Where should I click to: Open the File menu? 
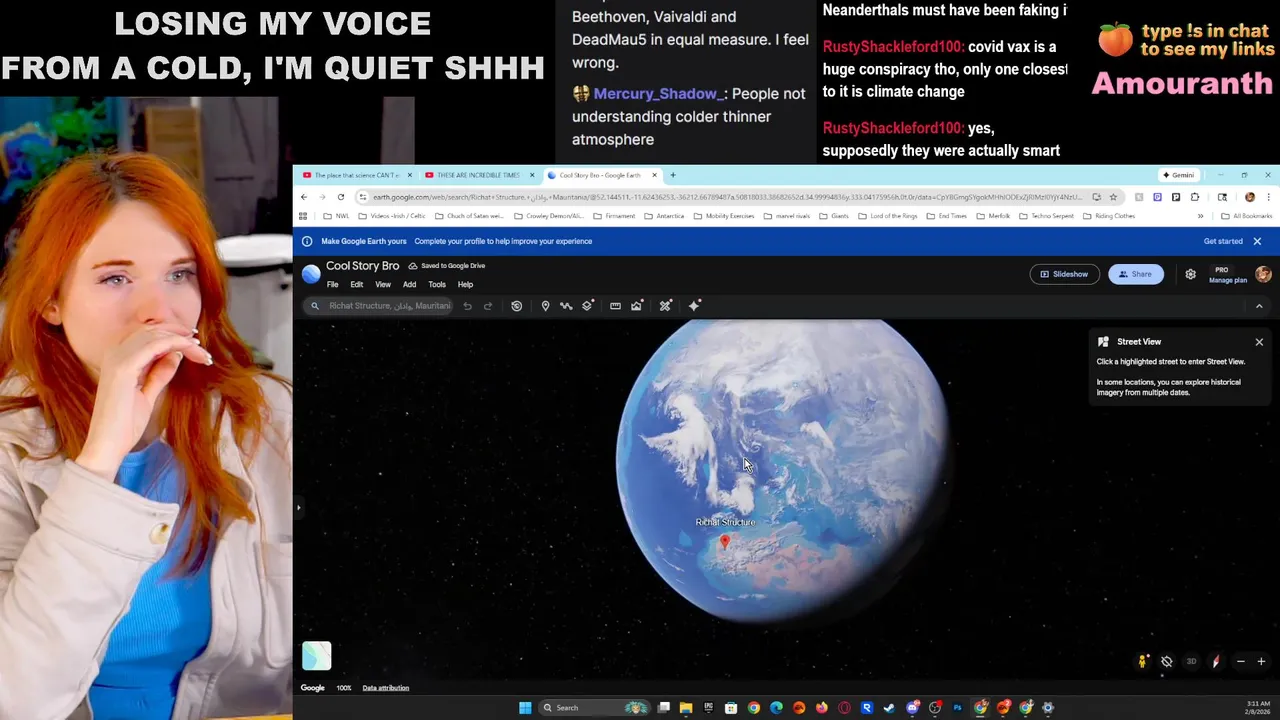click(x=332, y=285)
